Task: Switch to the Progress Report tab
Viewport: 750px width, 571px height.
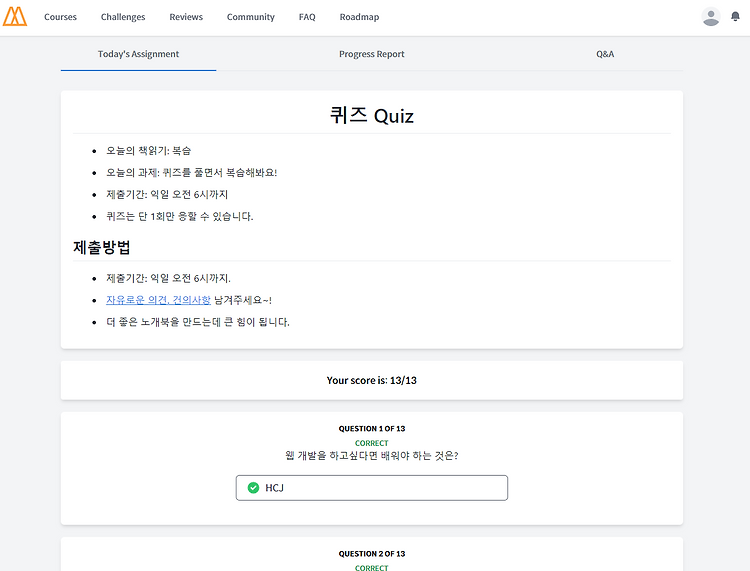Action: [372, 54]
